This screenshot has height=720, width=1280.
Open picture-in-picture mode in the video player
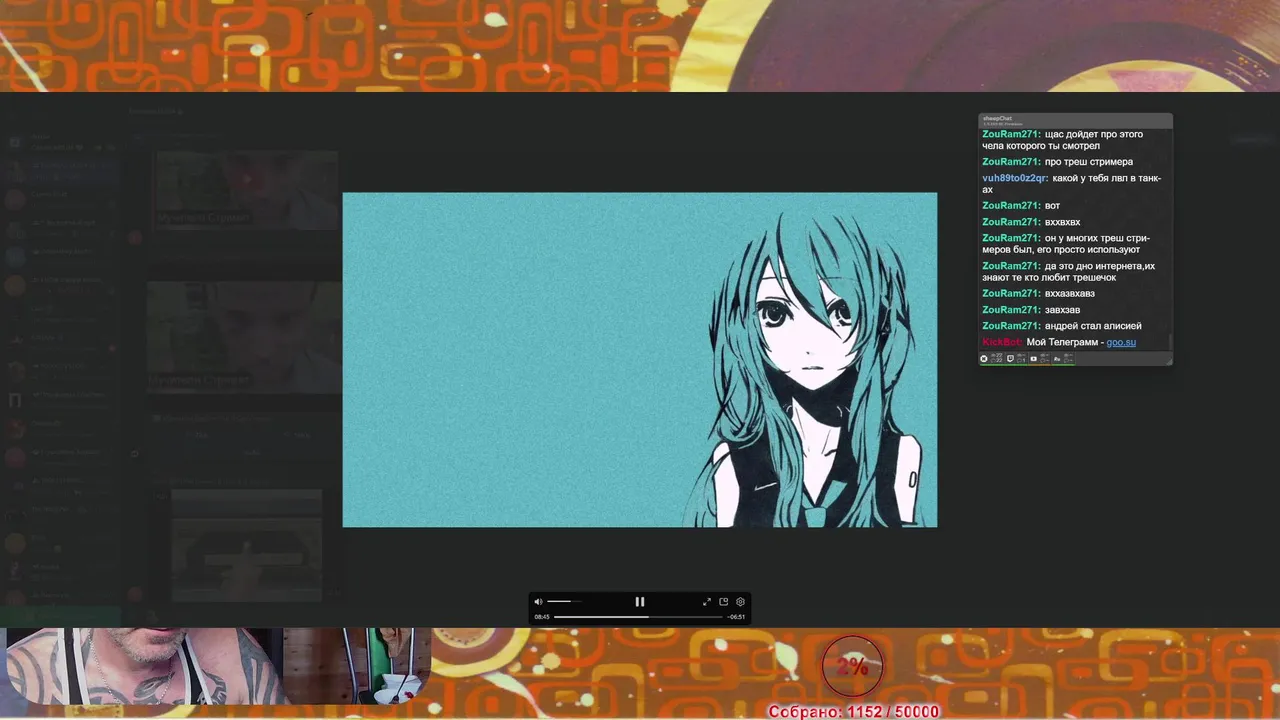[724, 601]
